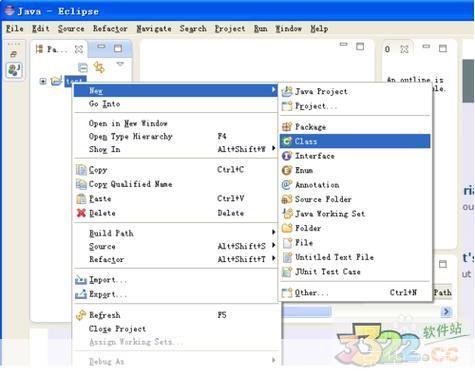
Task: Maximize the editor area
Action: pos(360,46)
